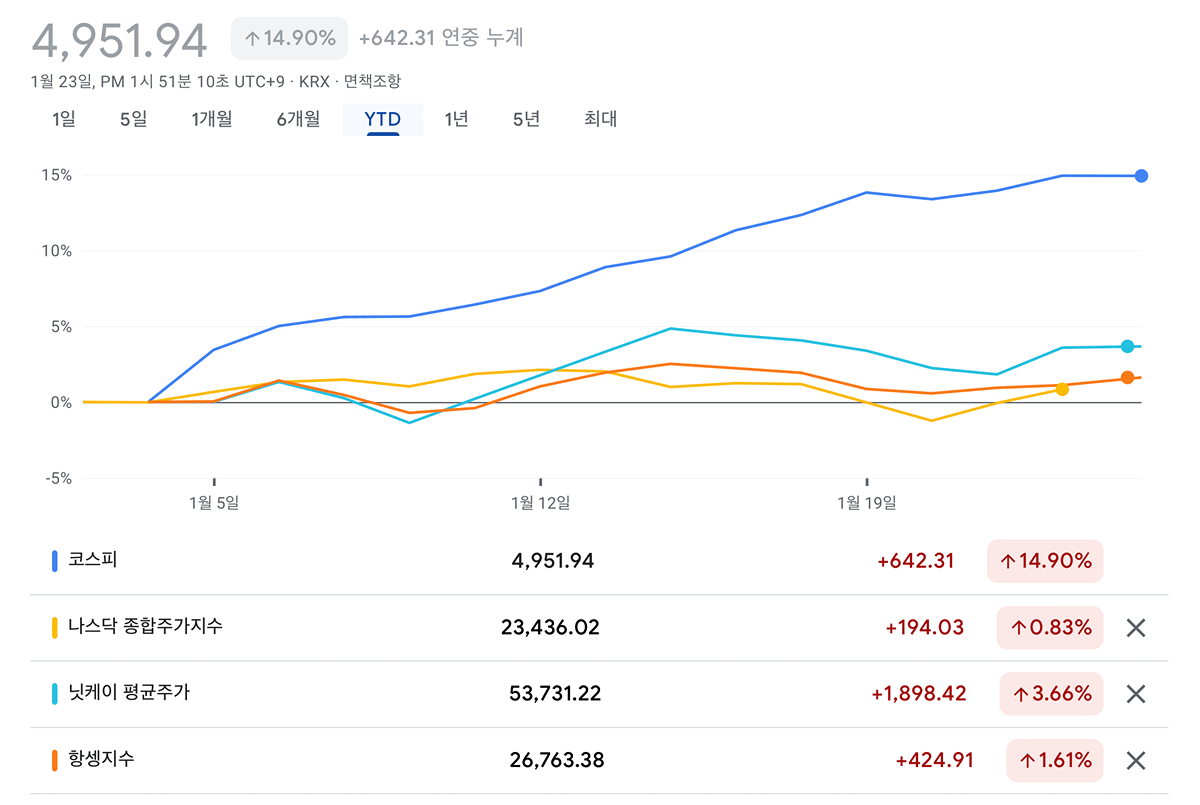Image resolution: width=1200 pixels, height=805 pixels.
Task: Open the 5년 chart range
Action: point(526,119)
